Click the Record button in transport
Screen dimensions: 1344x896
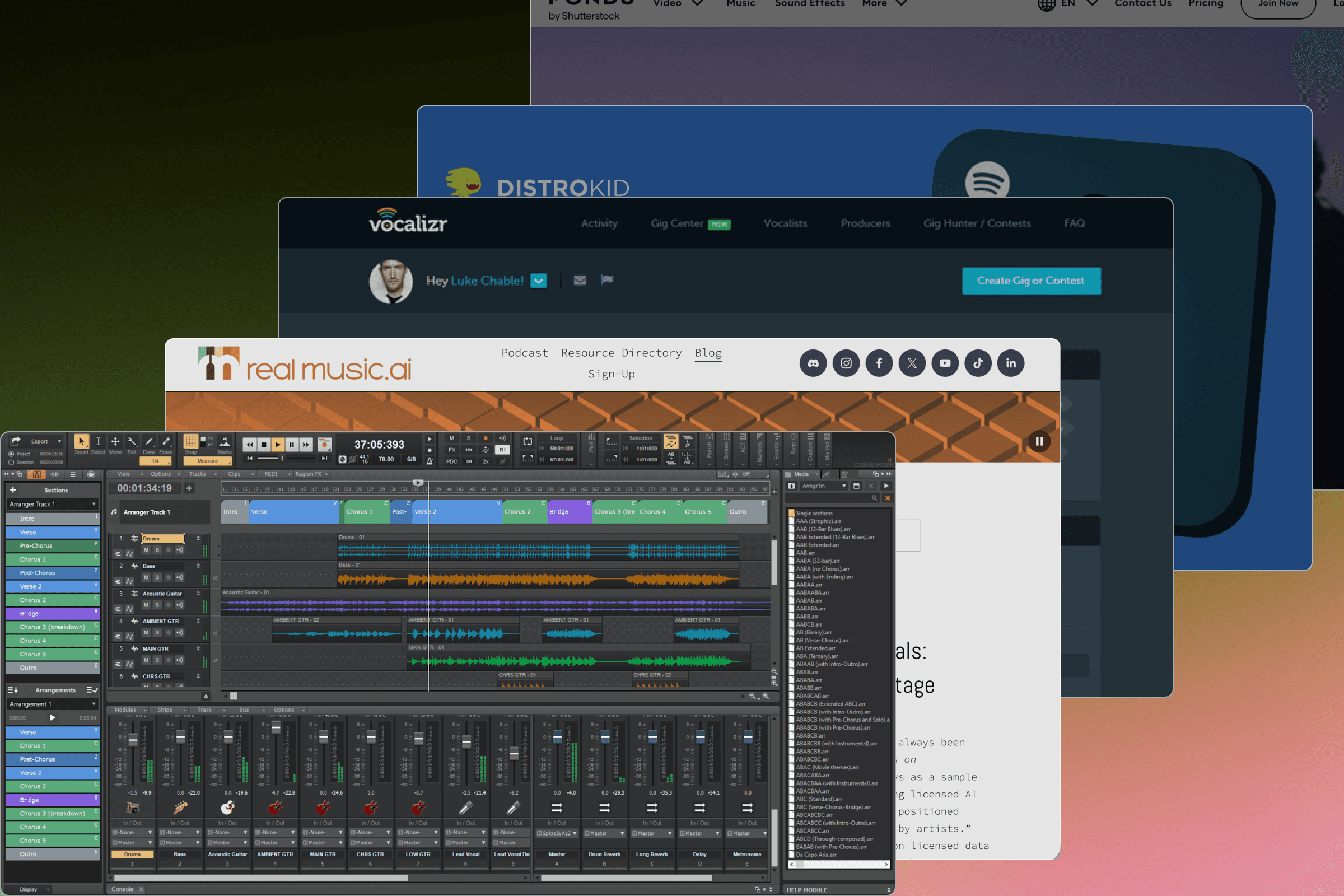pyautogui.click(x=324, y=444)
